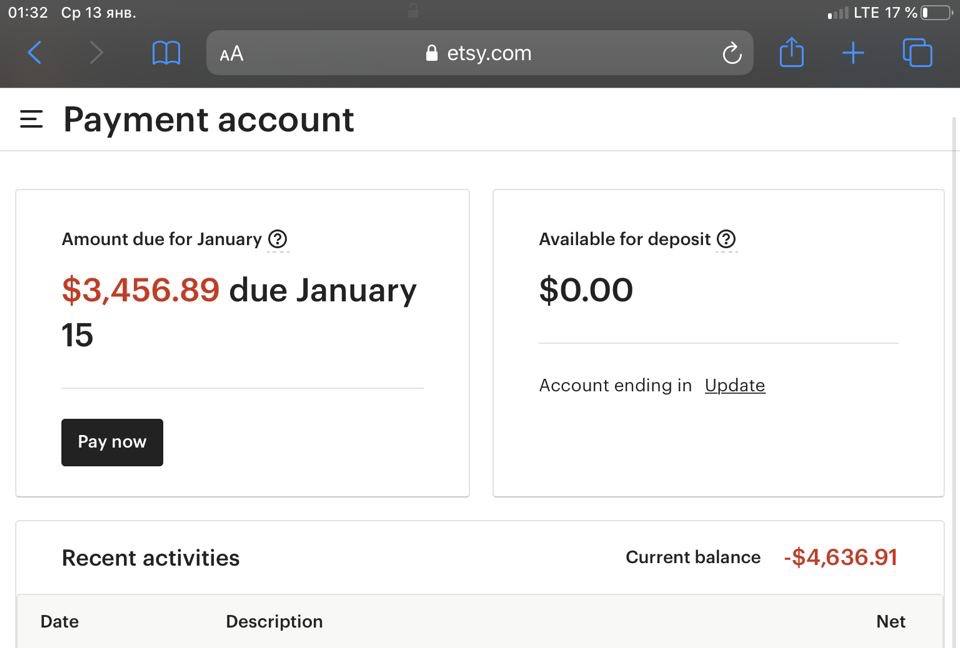Viewport: 960px width, 648px height.
Task: Add a new tab with plus icon
Action: tap(853, 53)
